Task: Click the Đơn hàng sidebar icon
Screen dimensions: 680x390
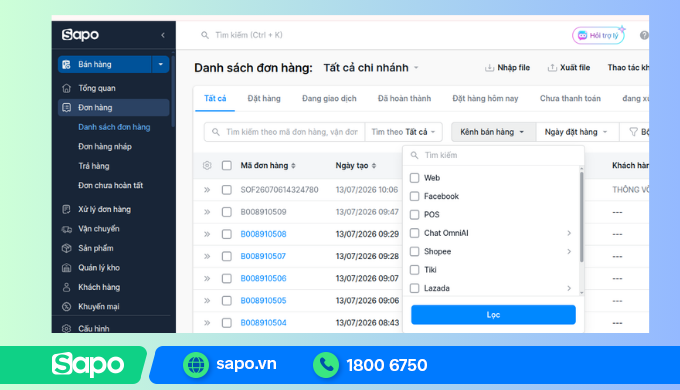Action: [66, 108]
